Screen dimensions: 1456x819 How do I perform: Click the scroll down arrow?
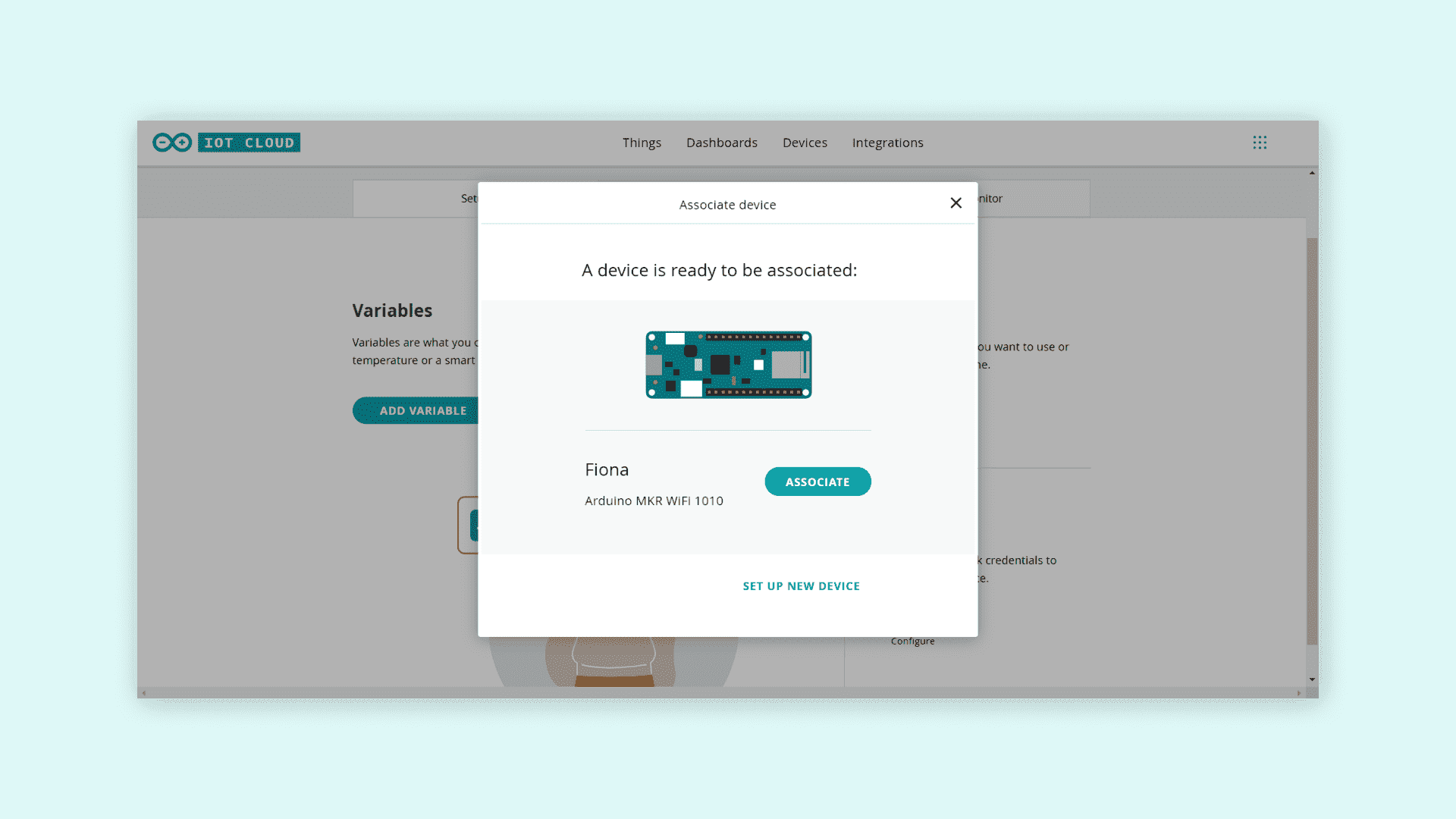[1312, 680]
